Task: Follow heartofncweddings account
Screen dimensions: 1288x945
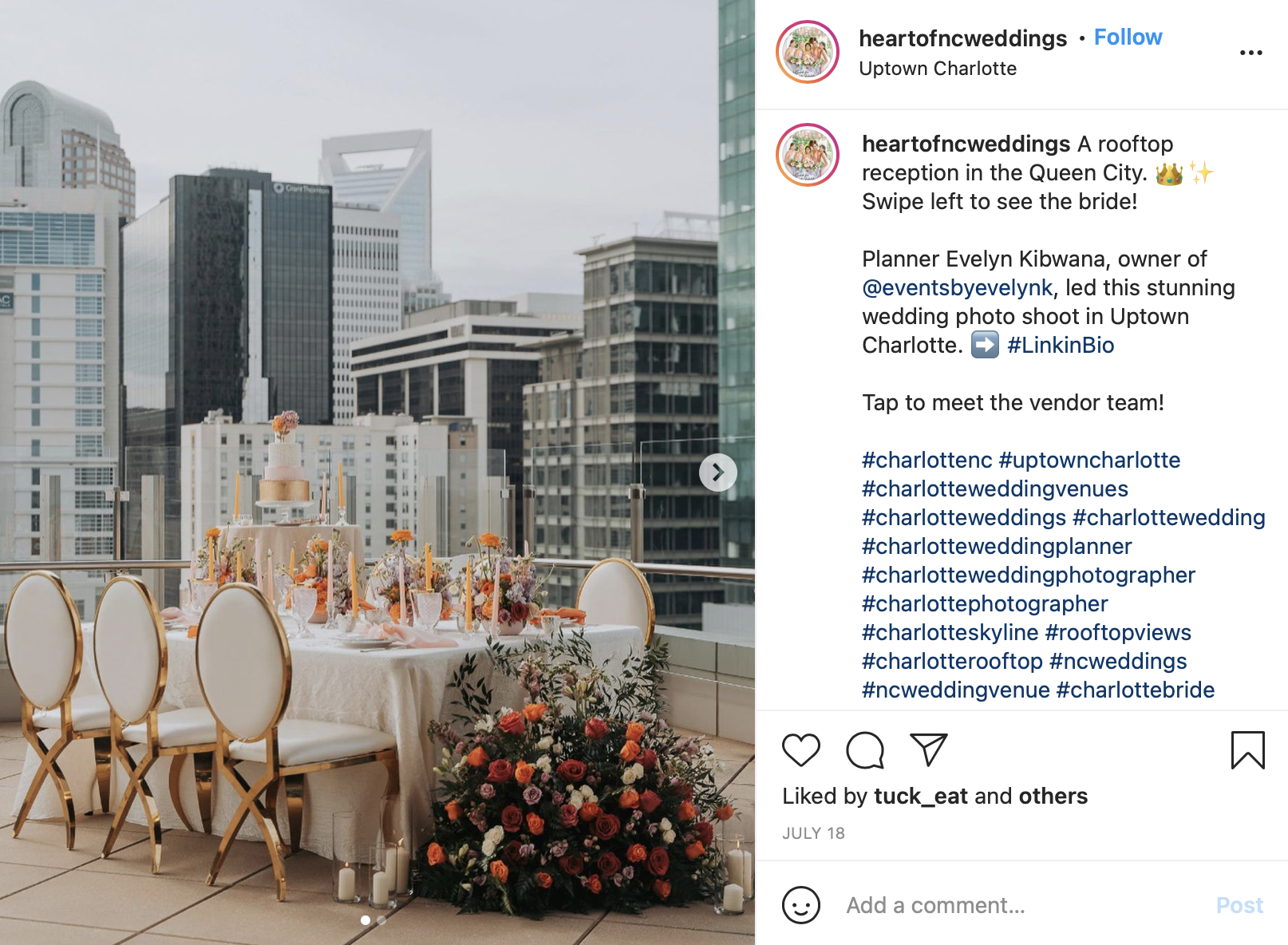Action: pyautogui.click(x=1128, y=38)
